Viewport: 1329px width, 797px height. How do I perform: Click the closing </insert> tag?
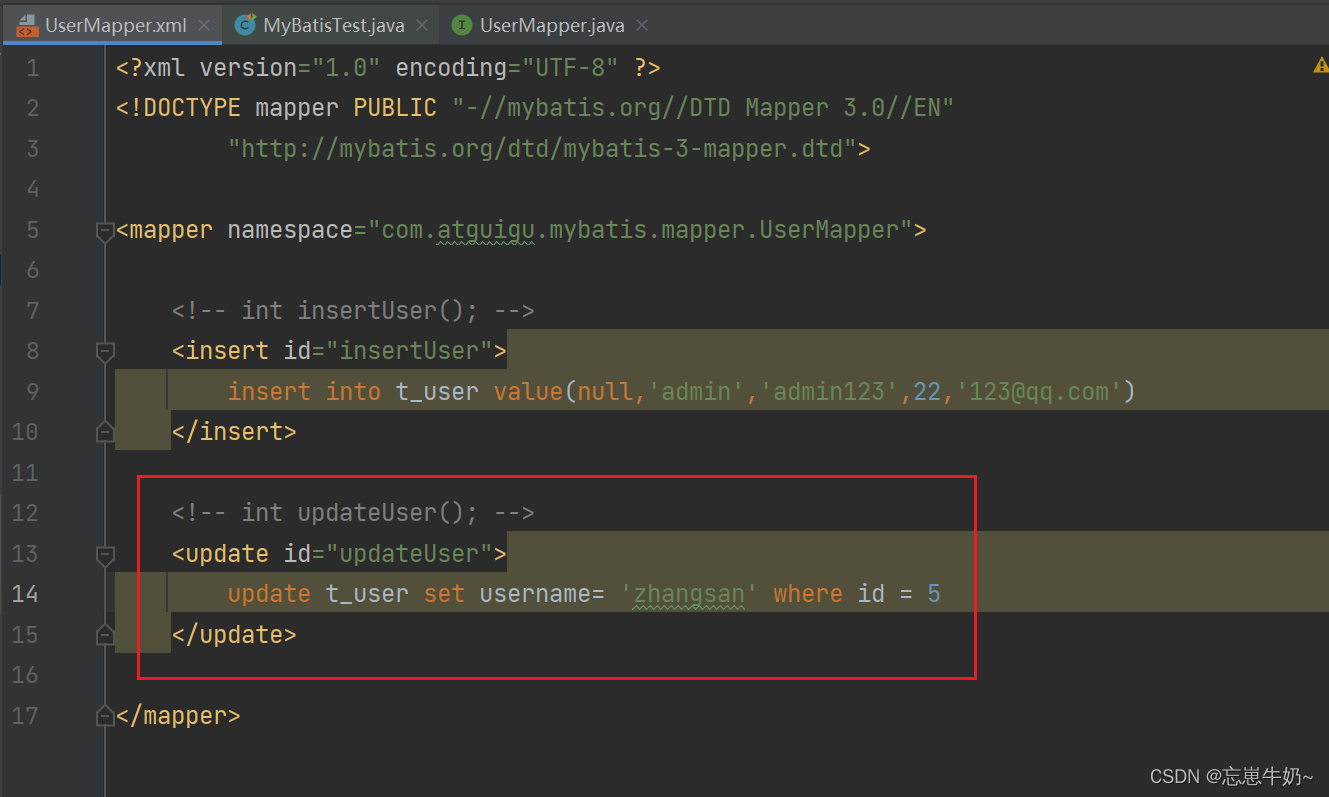tap(234, 432)
